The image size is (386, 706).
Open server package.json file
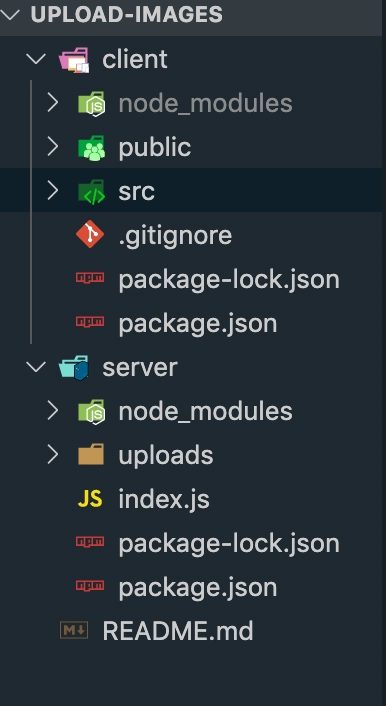[198, 588]
